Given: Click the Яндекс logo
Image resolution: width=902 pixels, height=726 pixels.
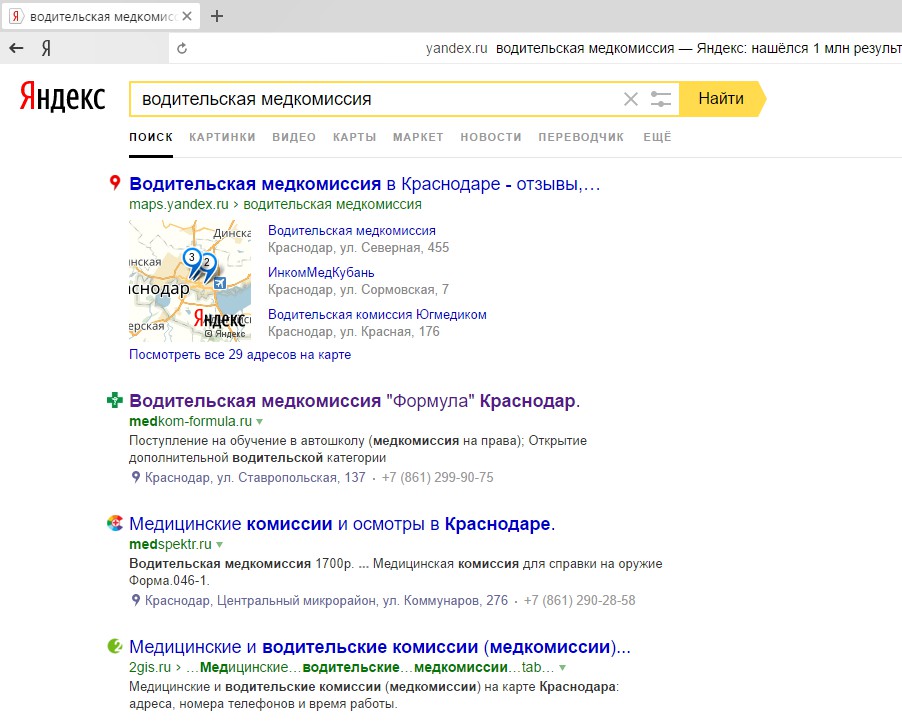Looking at the screenshot, I should coord(62,96).
